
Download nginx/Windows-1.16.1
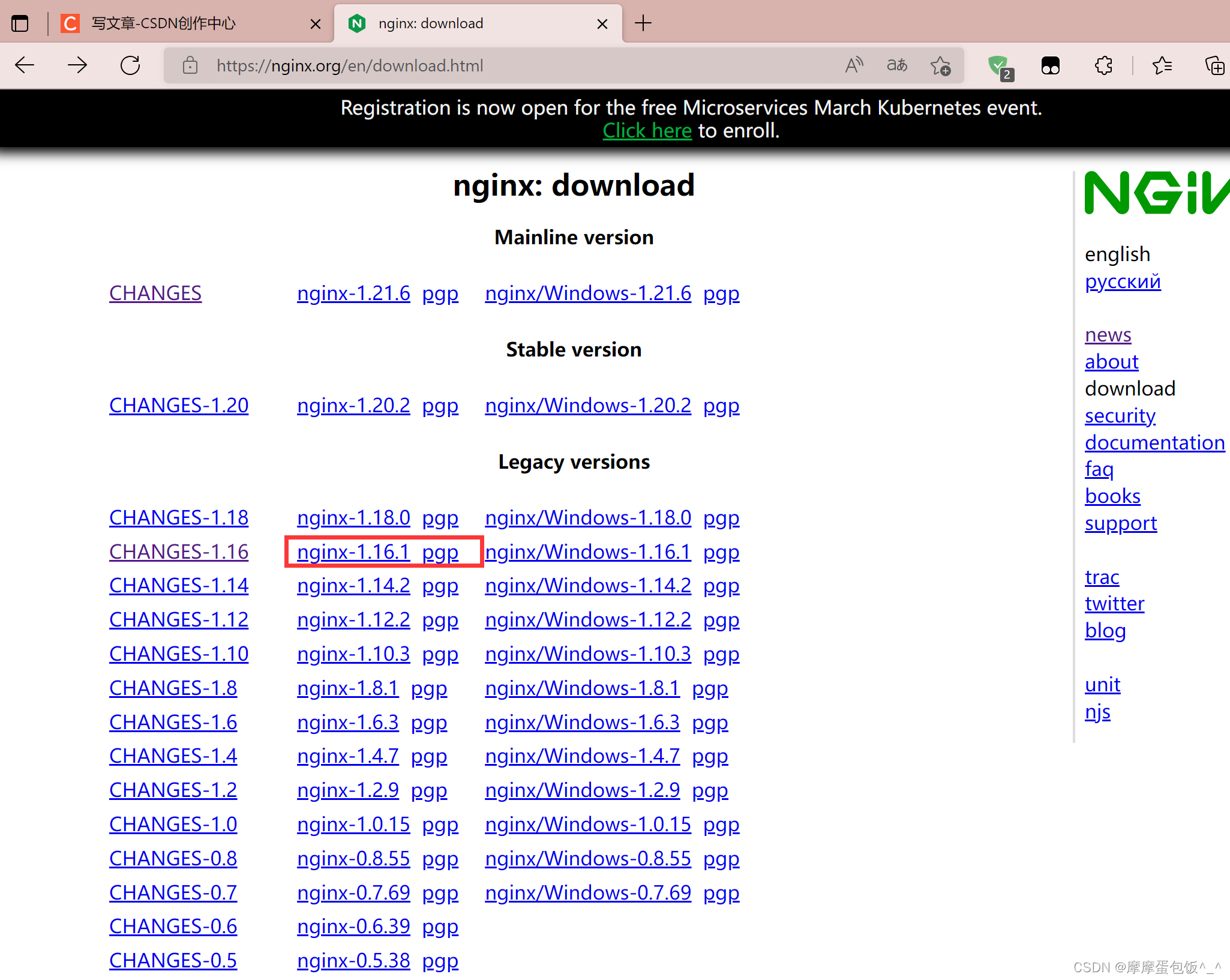coord(588,552)
